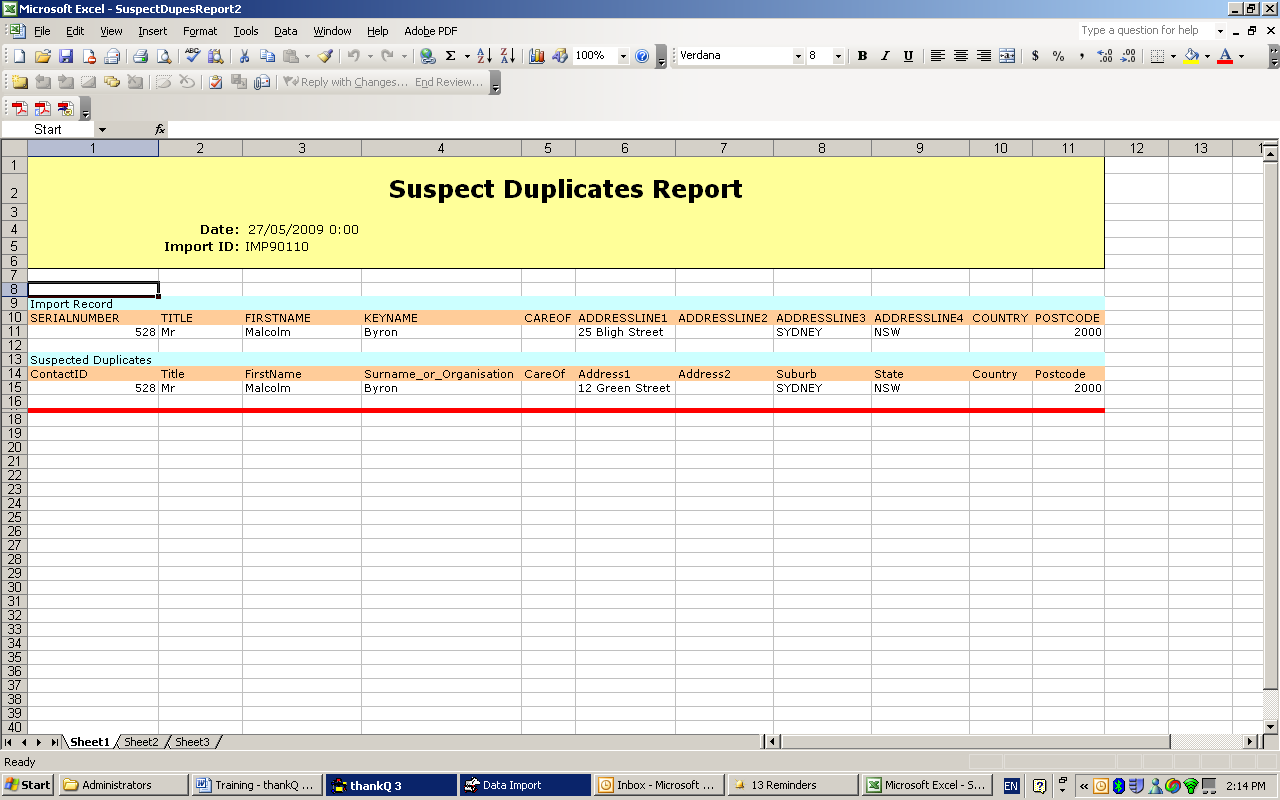Apply Currency style format
1280x800 pixels.
pyautogui.click(x=1035, y=56)
